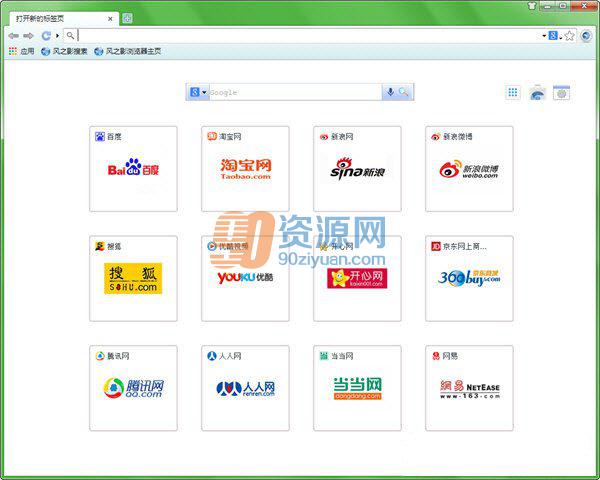Open the 淘宝网 Taobao tile
600x480 pixels.
click(x=245, y=169)
